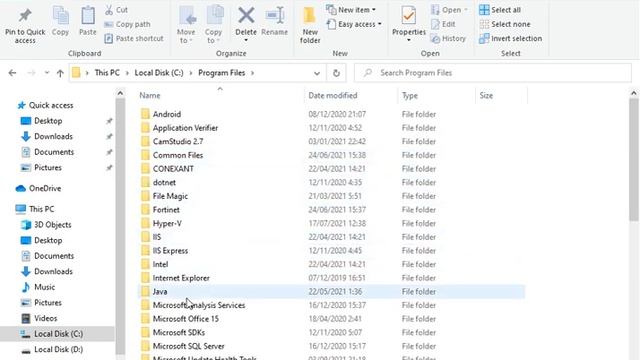
Task: Select the Hyper-V folder
Action: pos(161,224)
